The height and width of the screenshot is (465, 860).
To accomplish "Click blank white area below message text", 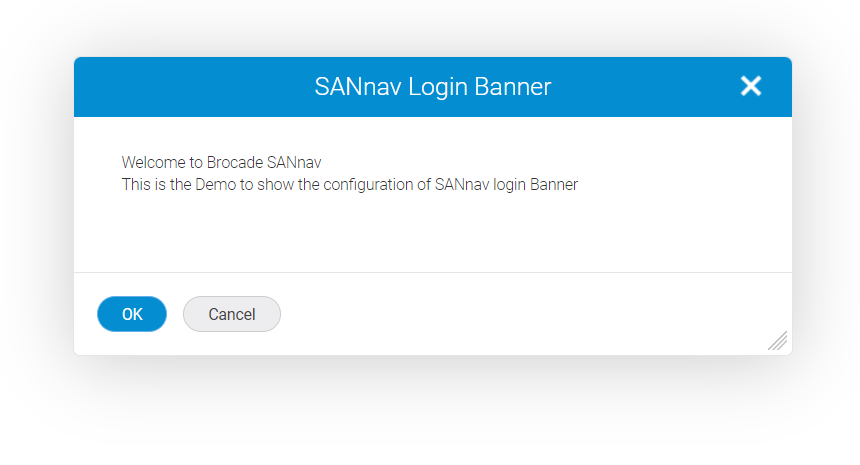I will coord(432,235).
